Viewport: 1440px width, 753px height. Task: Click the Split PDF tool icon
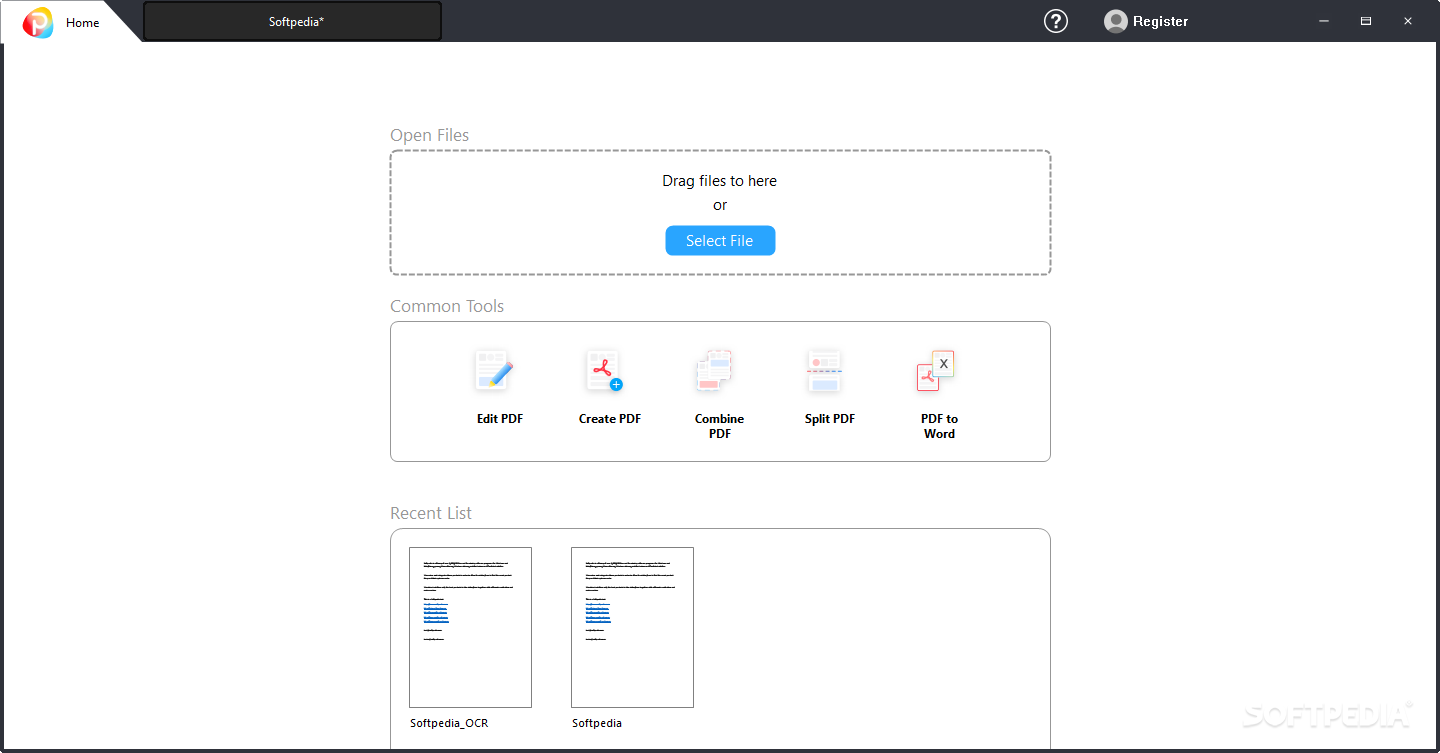click(x=824, y=370)
